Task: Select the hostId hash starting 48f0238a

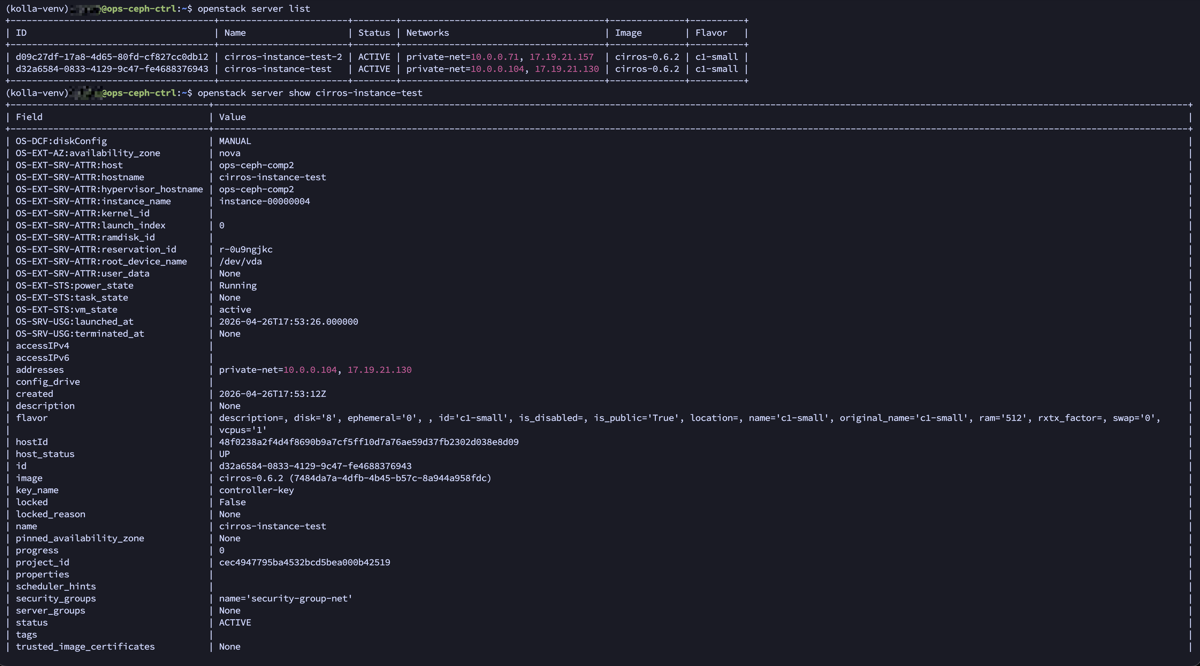Action: tap(369, 441)
